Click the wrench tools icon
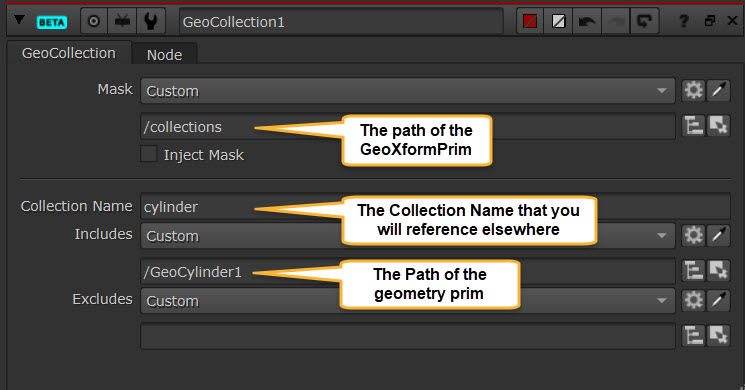The image size is (745, 390). point(151,21)
